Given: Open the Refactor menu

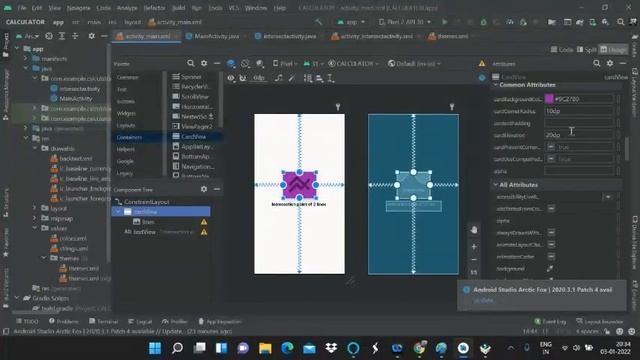Looking at the screenshot, I should click(155, 8).
